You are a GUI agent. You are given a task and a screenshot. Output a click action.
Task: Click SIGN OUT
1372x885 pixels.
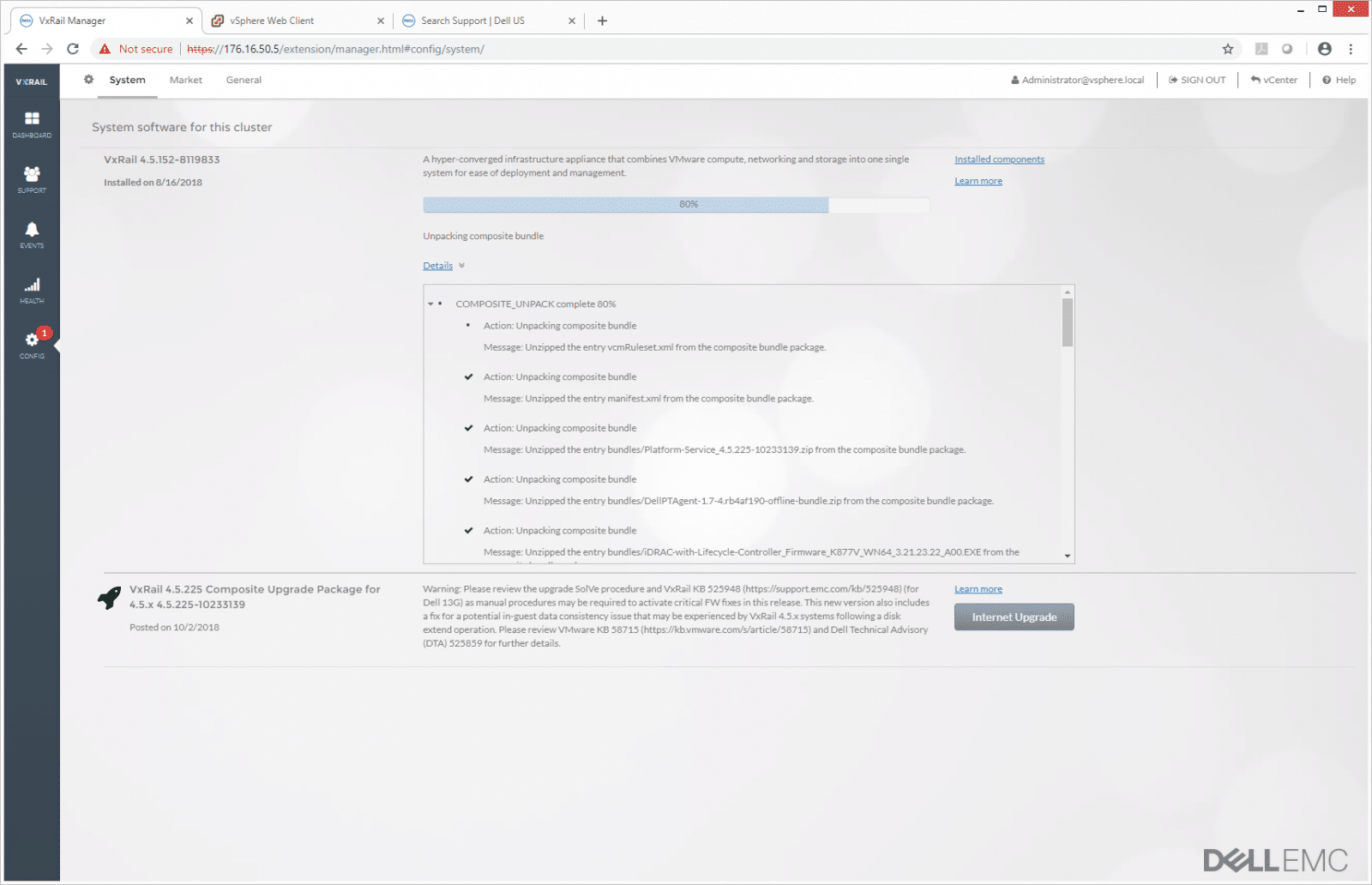point(1197,80)
